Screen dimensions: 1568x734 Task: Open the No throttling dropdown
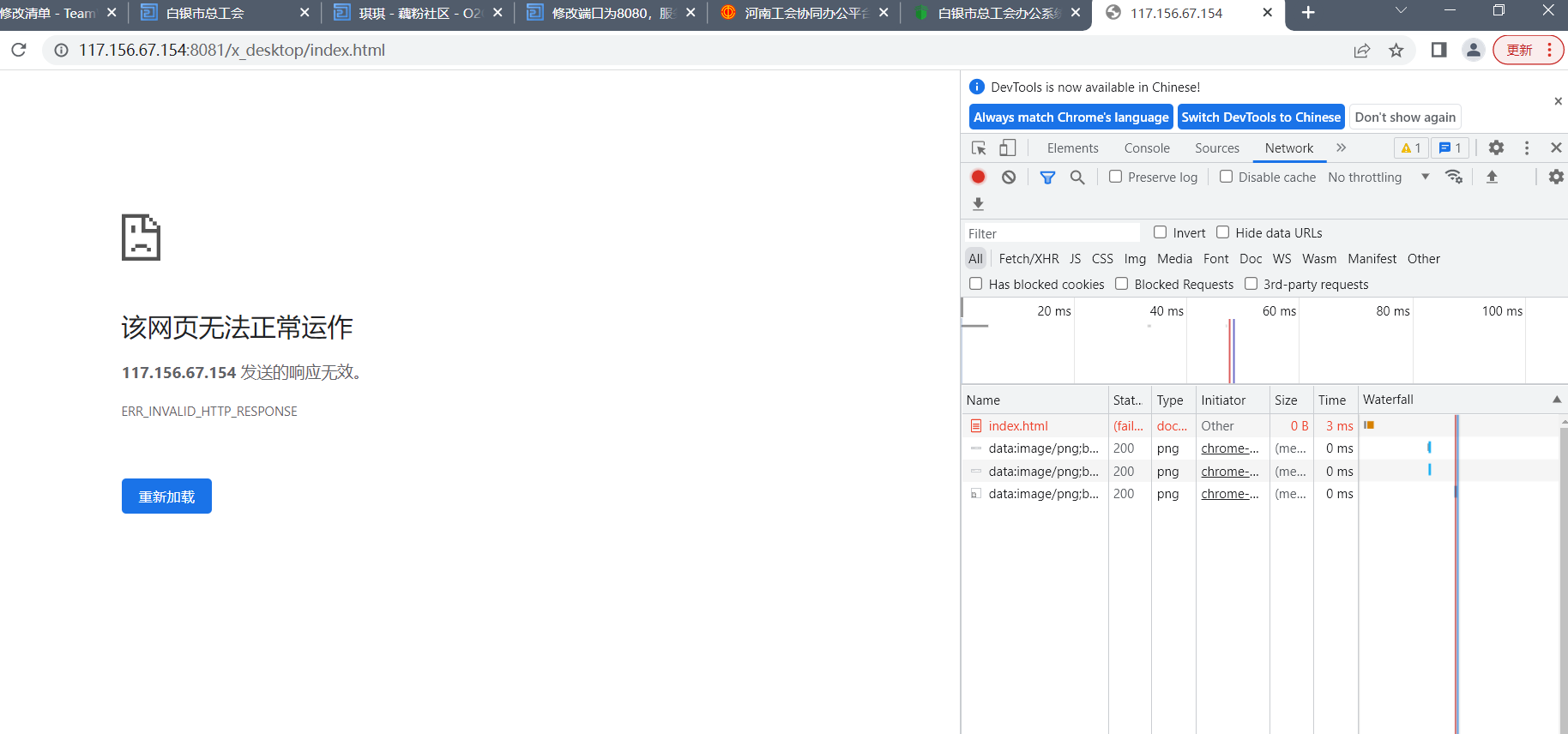[x=1379, y=177]
